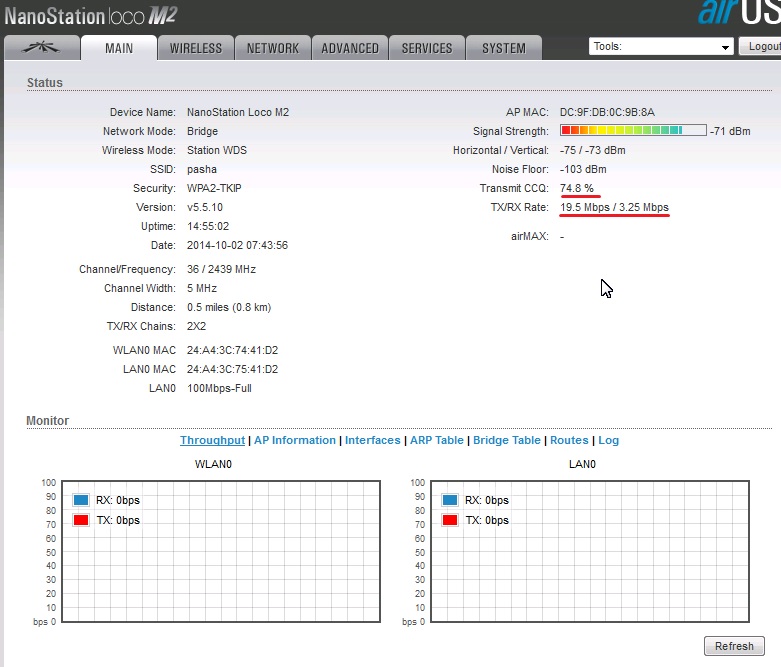Select the Date value 2014-10-02 07:43:56

tap(238, 245)
